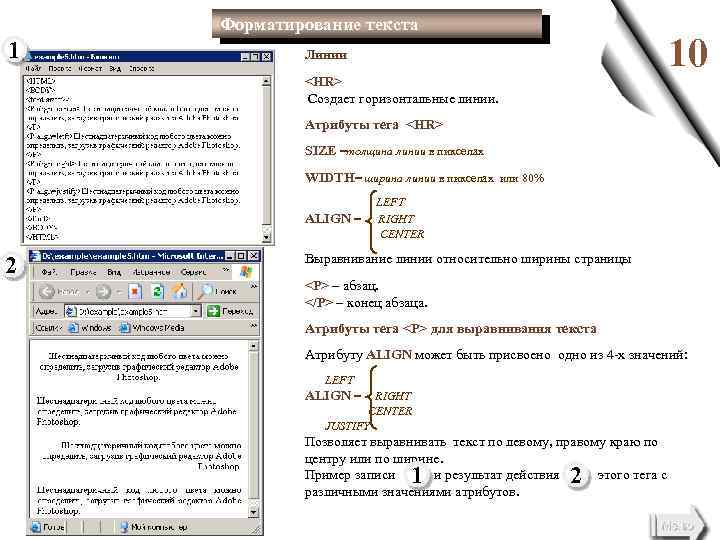Maximize the Internet Explorer window
The height and width of the screenshot is (540, 720).
click(x=241, y=256)
